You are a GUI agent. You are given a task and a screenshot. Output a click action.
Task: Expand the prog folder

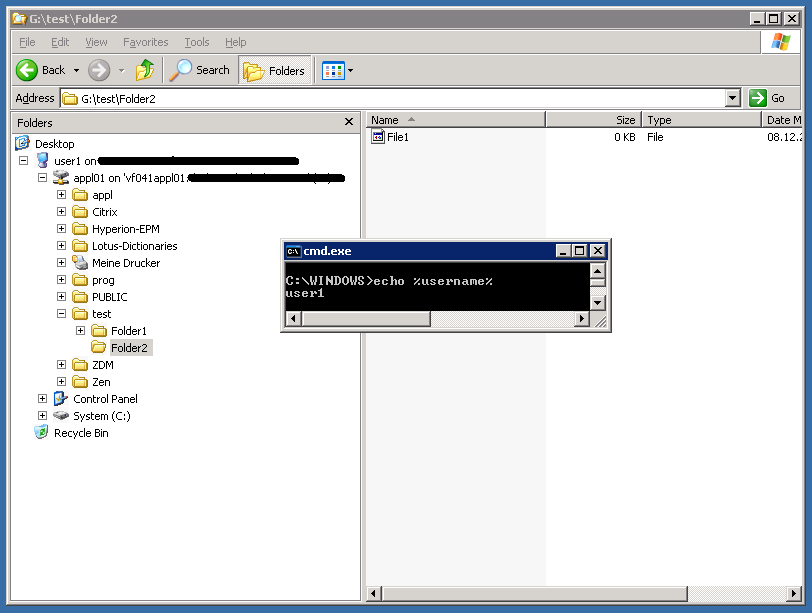[x=62, y=280]
